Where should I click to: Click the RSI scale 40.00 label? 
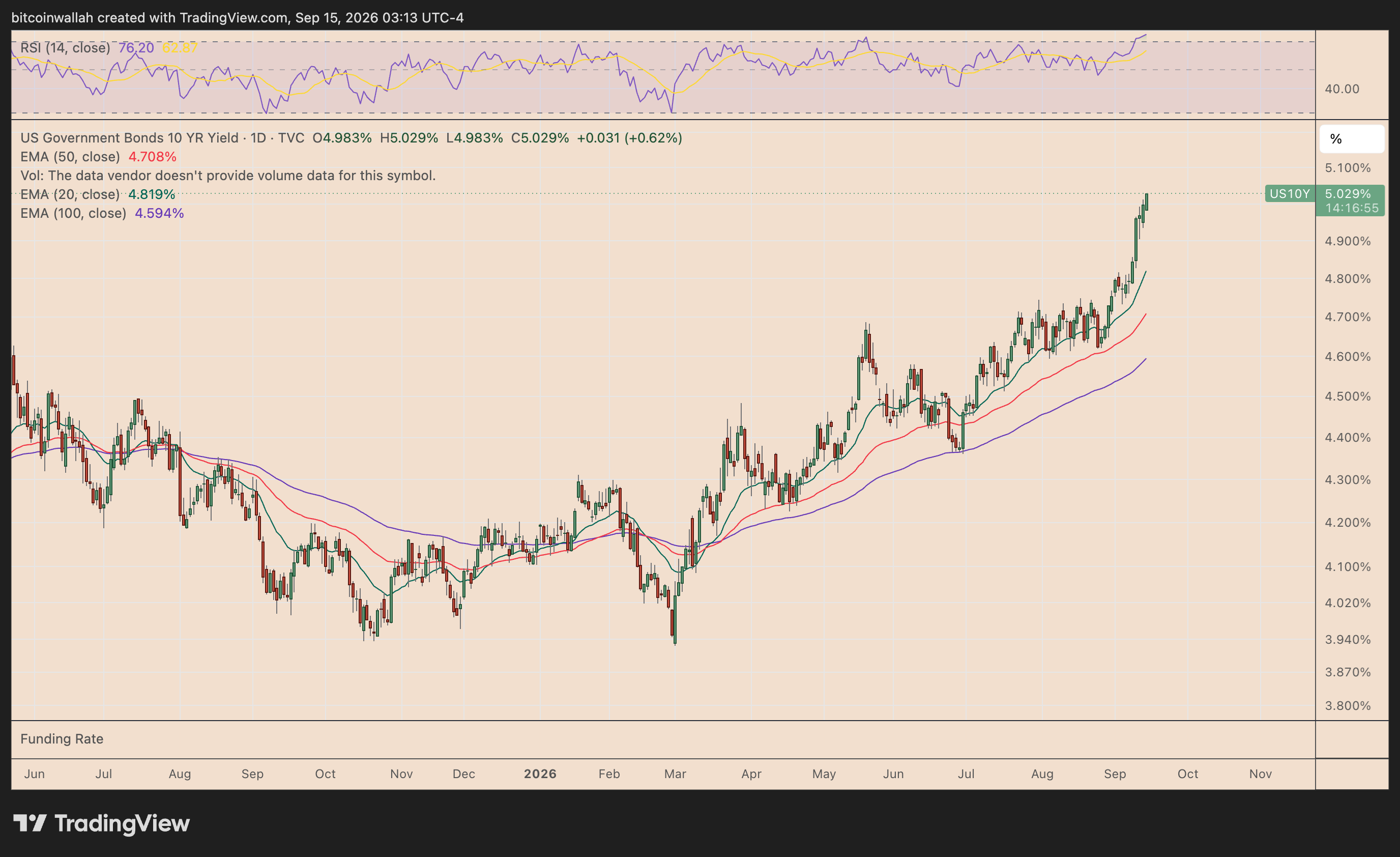1342,89
